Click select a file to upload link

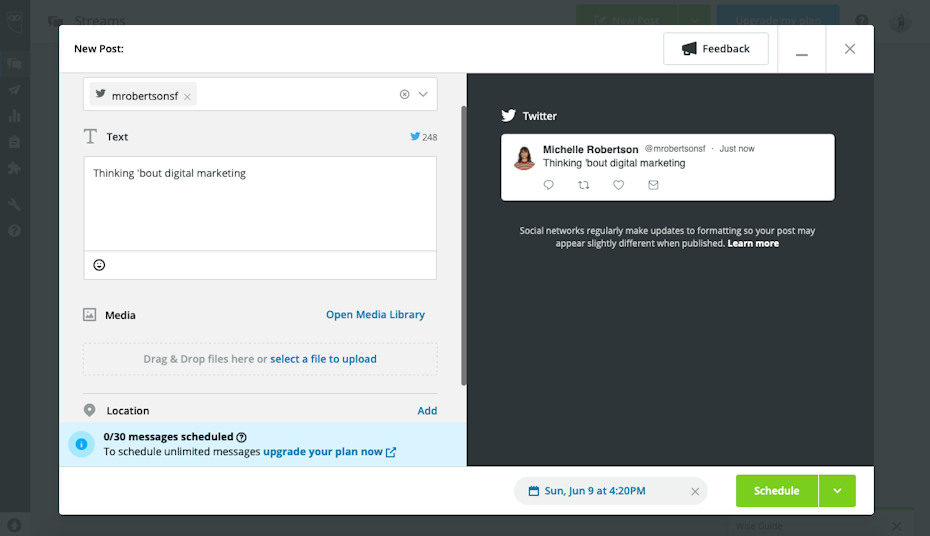(x=323, y=359)
